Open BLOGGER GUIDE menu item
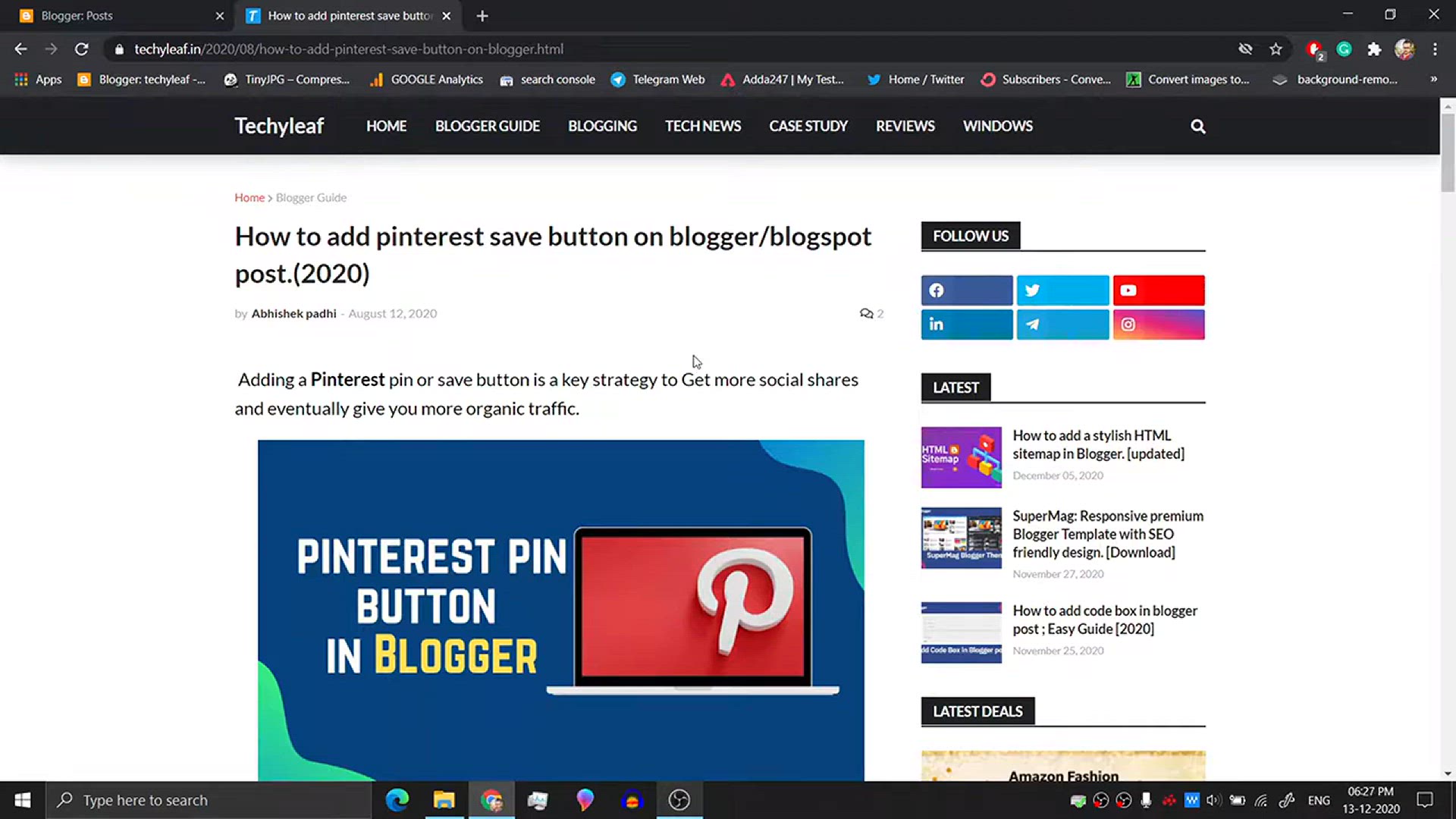 [x=488, y=127]
